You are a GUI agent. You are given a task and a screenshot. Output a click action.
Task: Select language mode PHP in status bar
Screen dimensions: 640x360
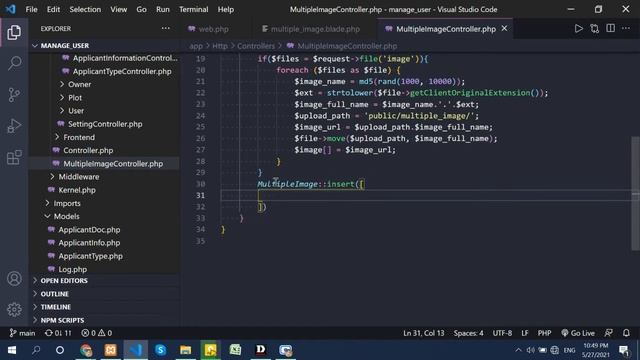click(x=544, y=333)
